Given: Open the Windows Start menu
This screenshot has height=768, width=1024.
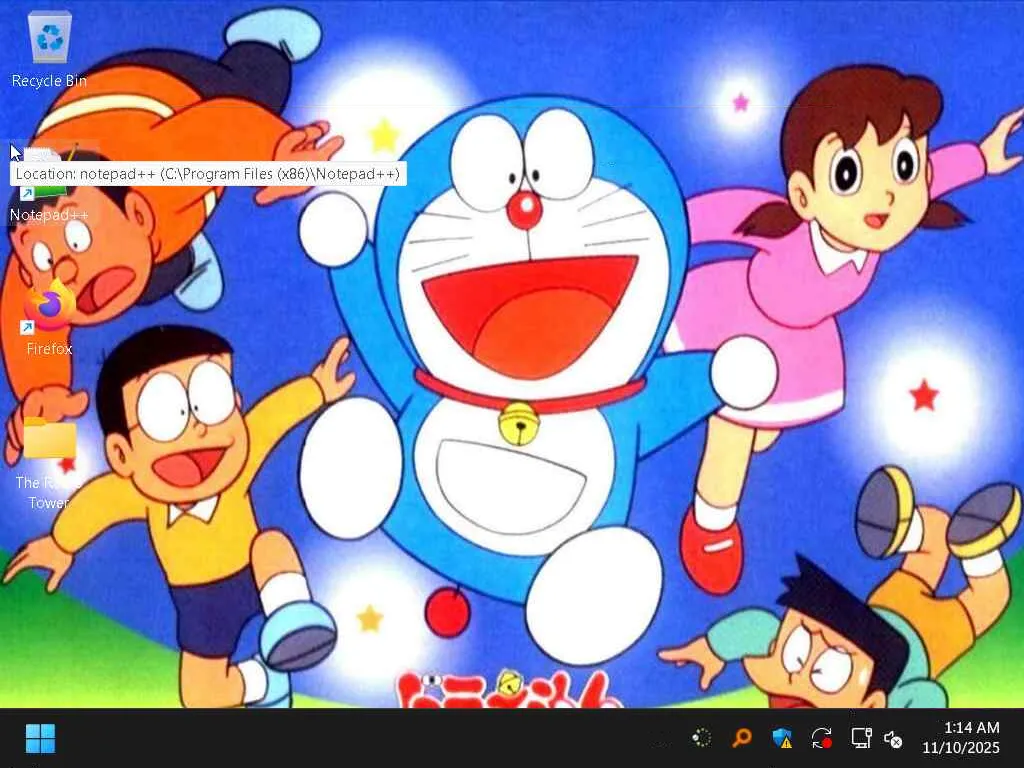Looking at the screenshot, I should (x=40, y=739).
